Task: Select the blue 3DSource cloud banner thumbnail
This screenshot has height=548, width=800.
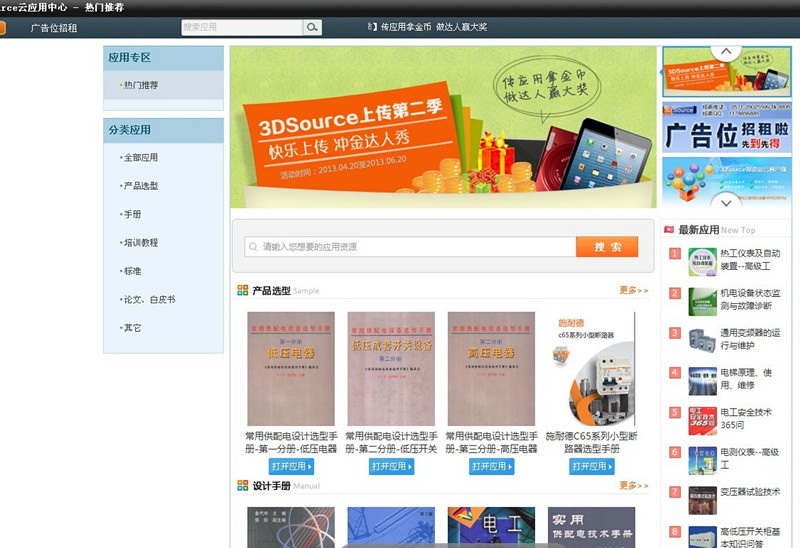Action: pyautogui.click(x=727, y=182)
